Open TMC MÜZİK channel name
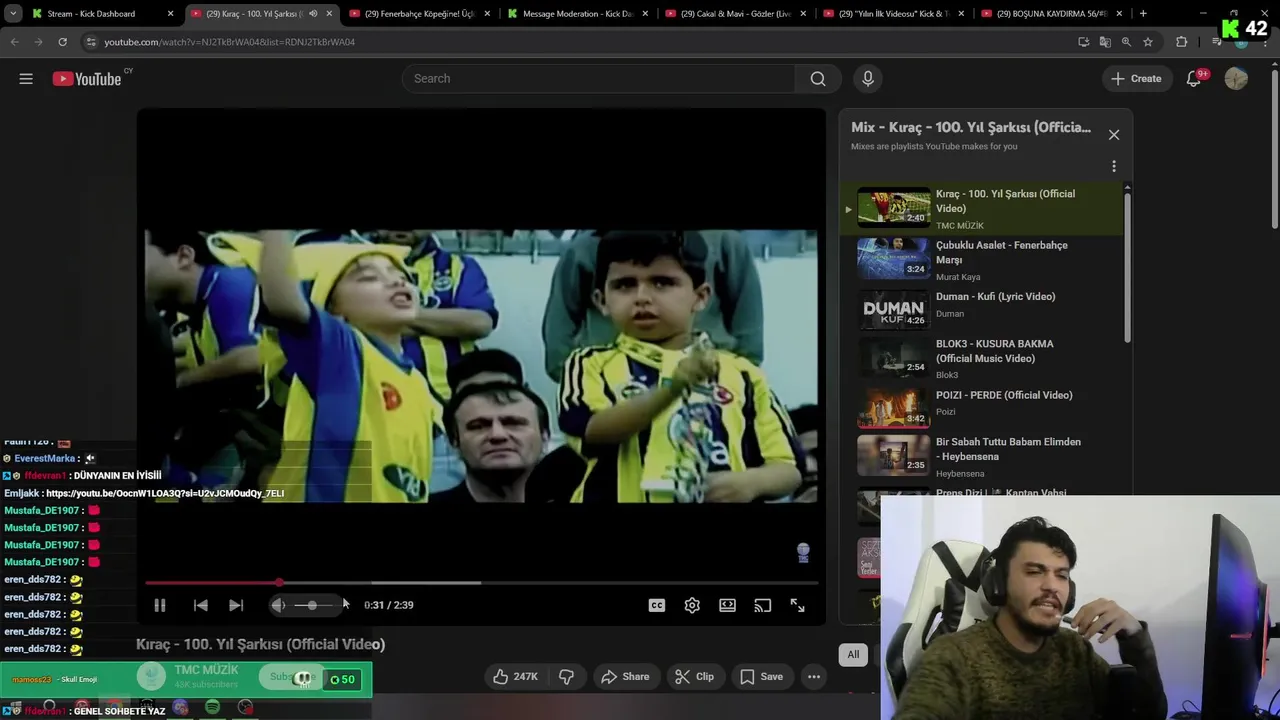This screenshot has height=720, width=1280. (206, 670)
